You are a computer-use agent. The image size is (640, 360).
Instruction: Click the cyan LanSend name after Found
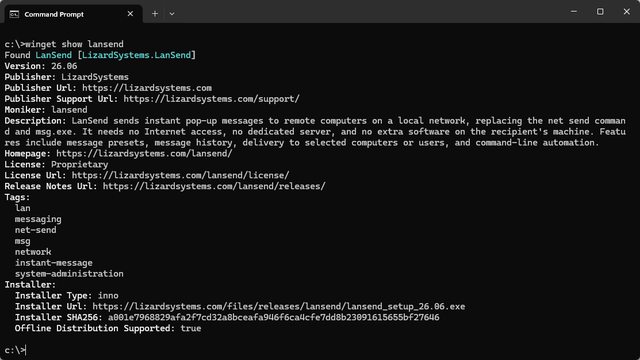53,55
